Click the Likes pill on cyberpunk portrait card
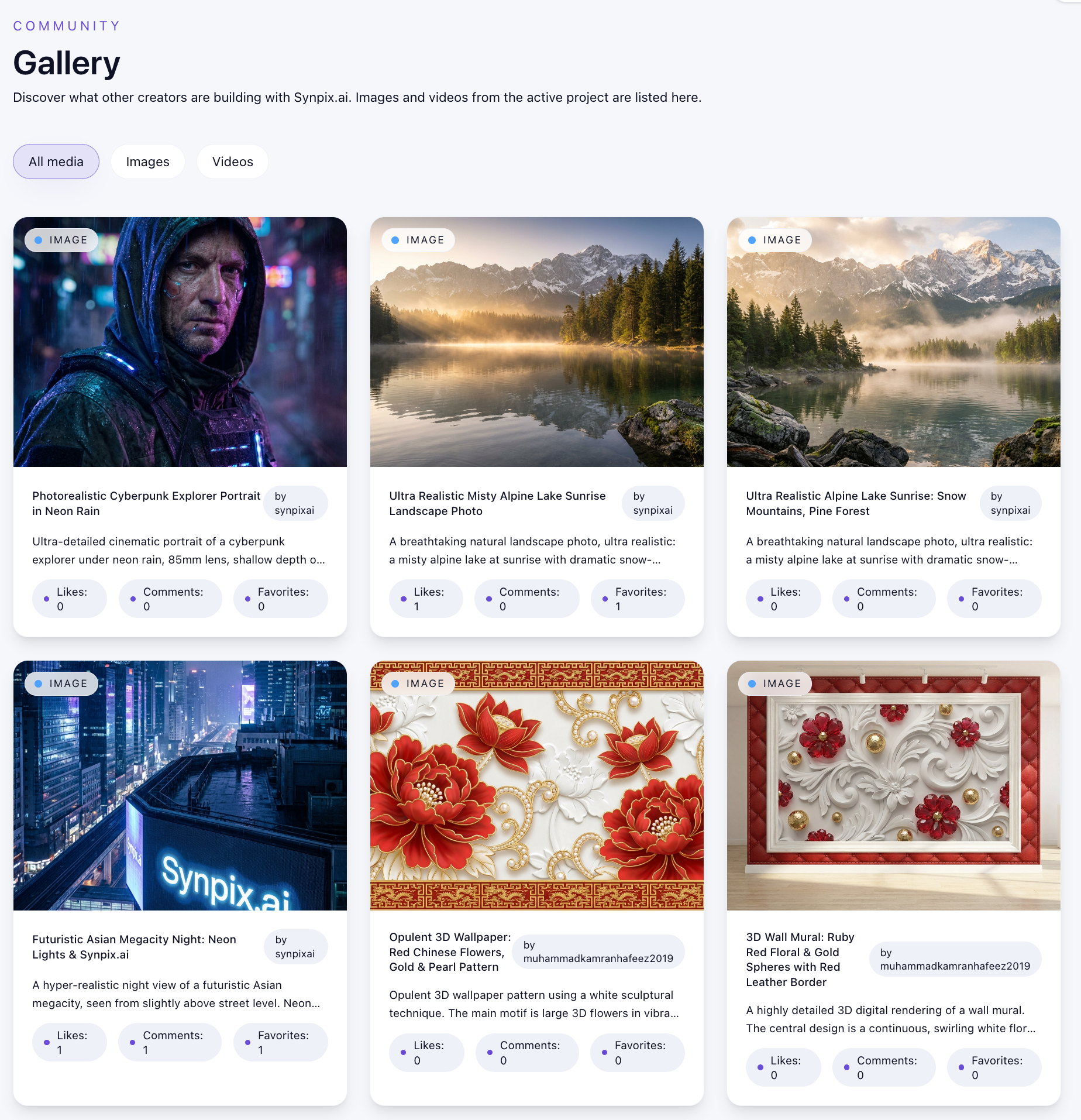This screenshot has height=1120, width=1081. (70, 599)
